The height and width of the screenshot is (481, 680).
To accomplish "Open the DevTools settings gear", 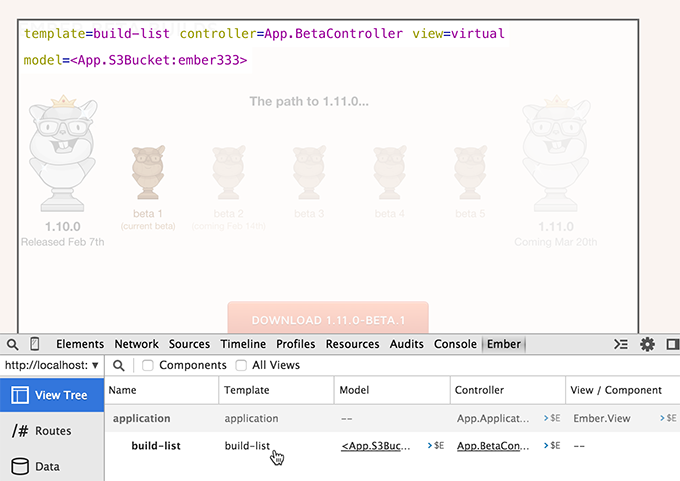I will 647,344.
